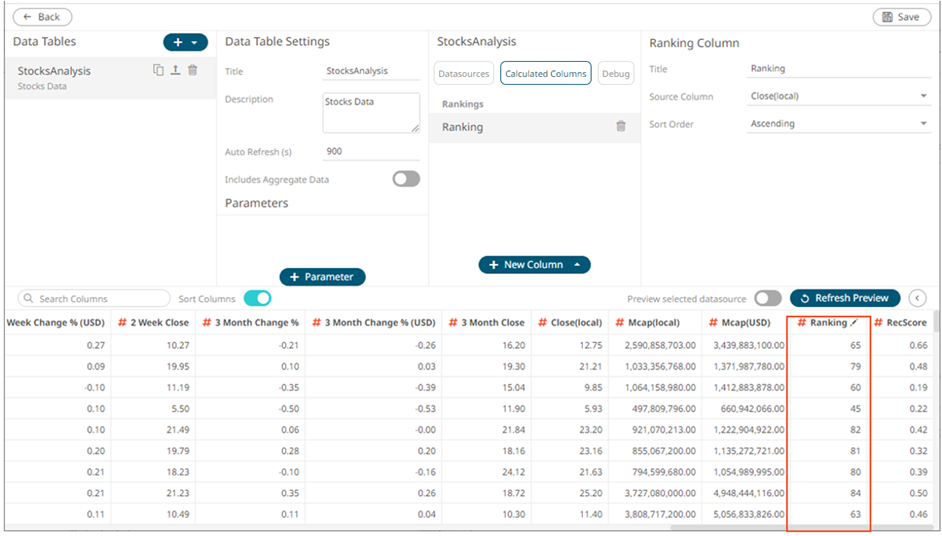
Task: Toggle Includes Aggregate Data switch
Action: coord(406,179)
